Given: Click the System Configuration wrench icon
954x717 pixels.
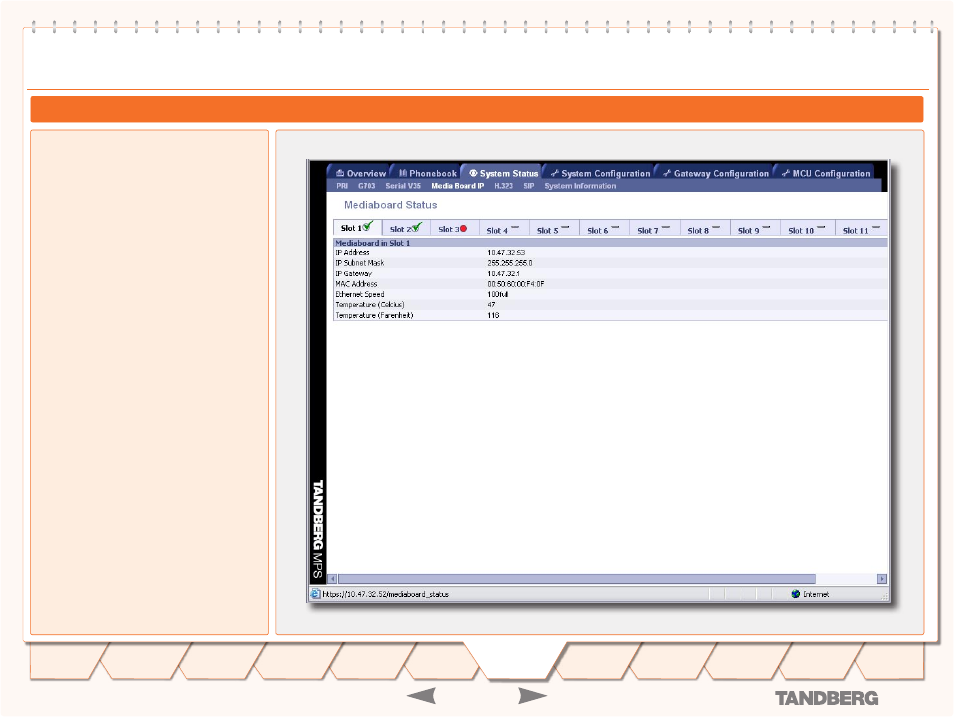Looking at the screenshot, I should tap(554, 173).
